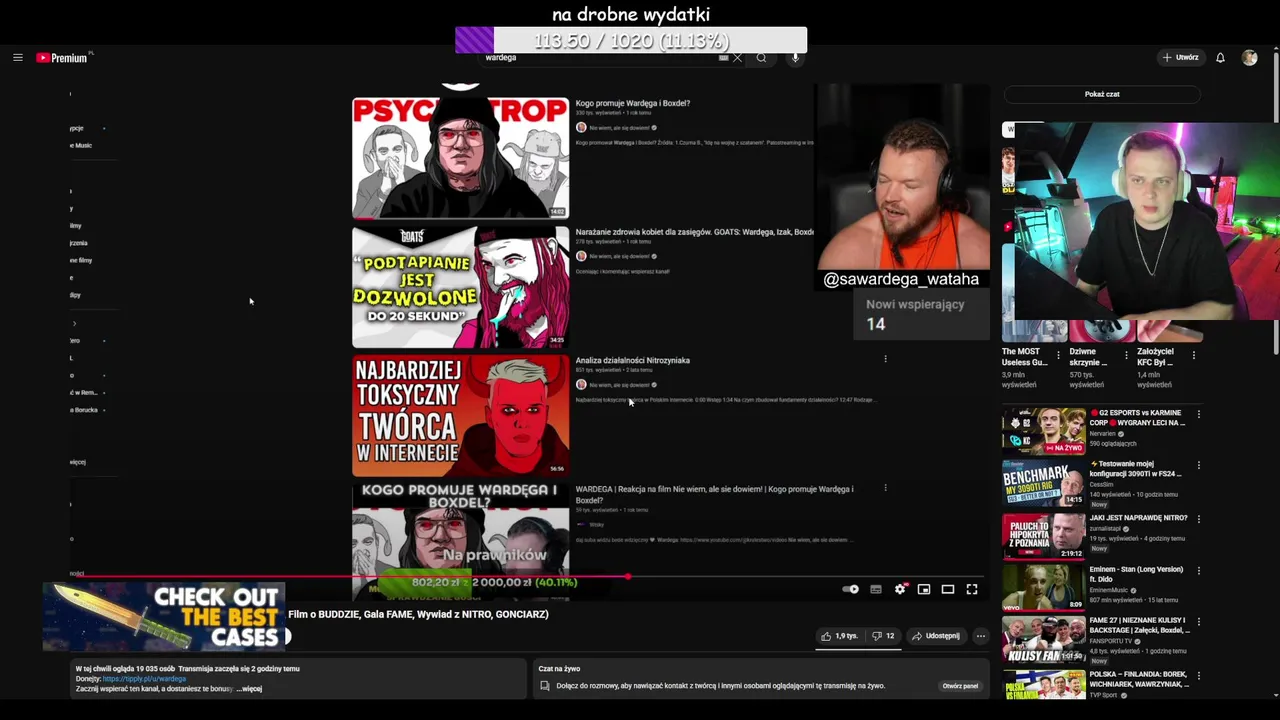Open options menu for Nitrozyniaka analysis result
1280x720 pixels.
point(885,359)
